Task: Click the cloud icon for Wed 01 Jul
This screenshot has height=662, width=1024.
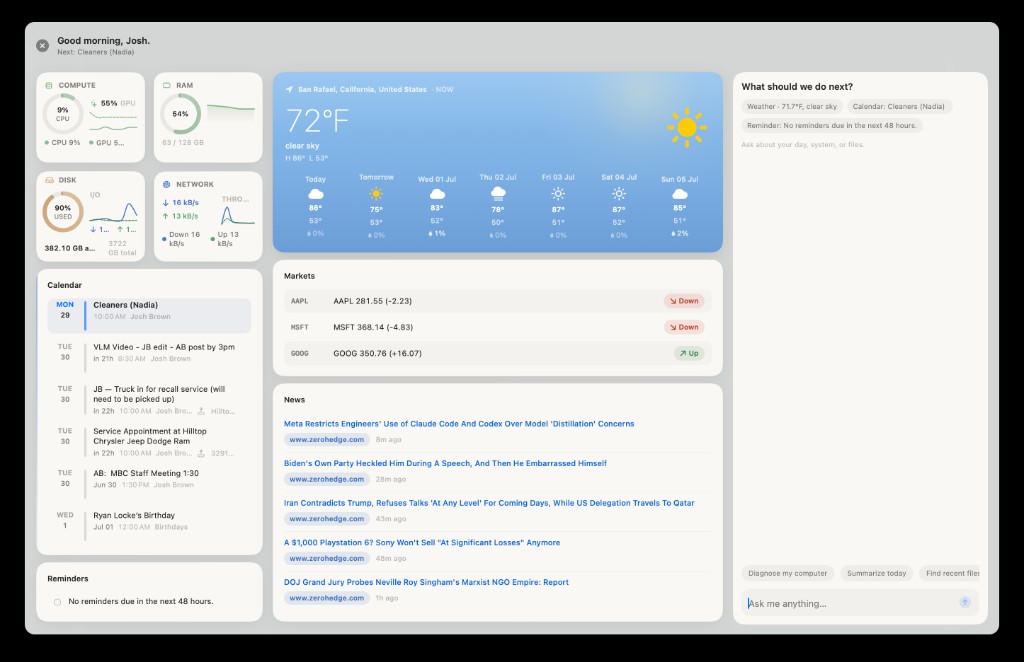Action: coord(437,194)
